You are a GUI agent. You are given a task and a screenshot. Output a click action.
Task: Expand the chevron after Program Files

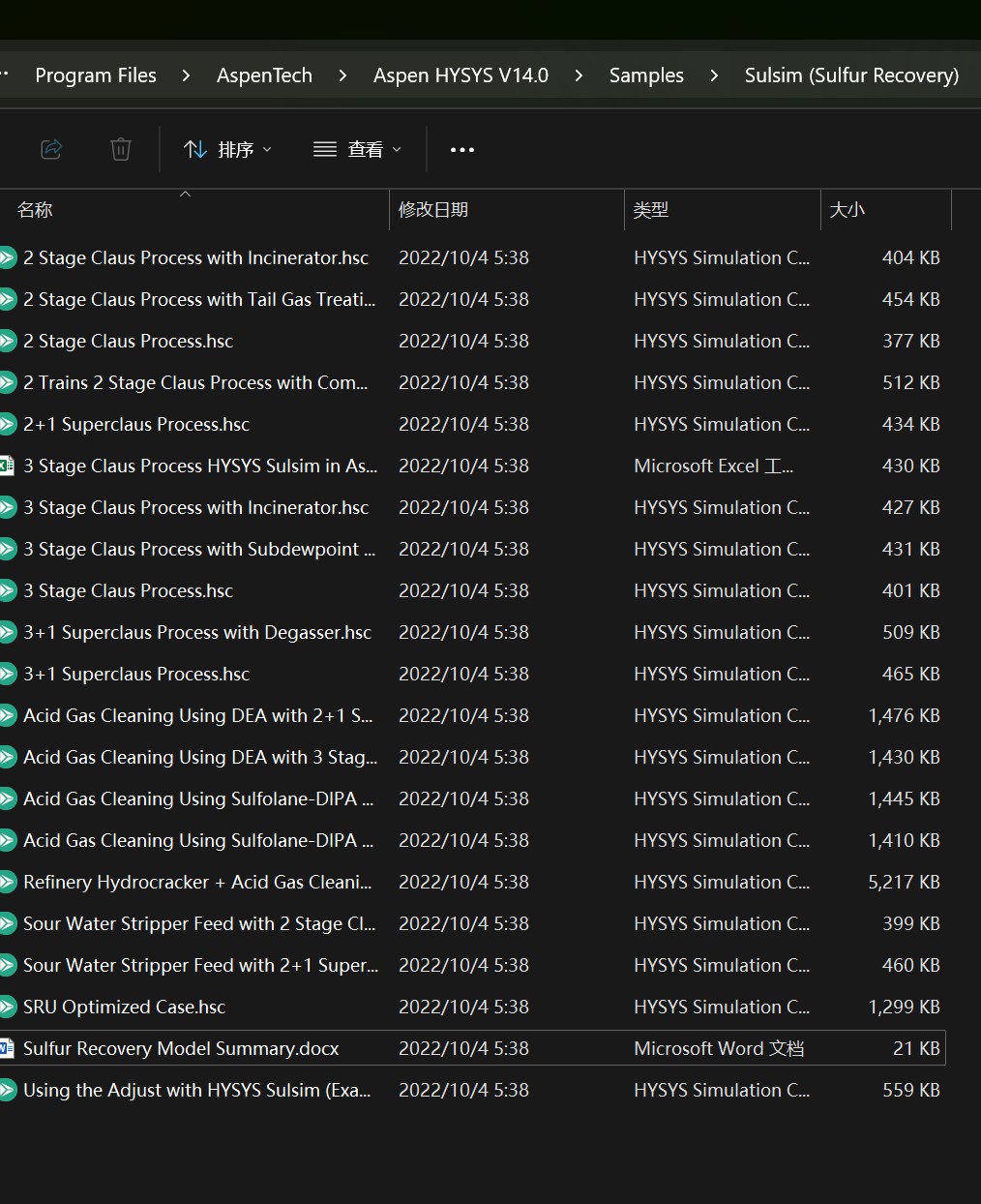[186, 75]
